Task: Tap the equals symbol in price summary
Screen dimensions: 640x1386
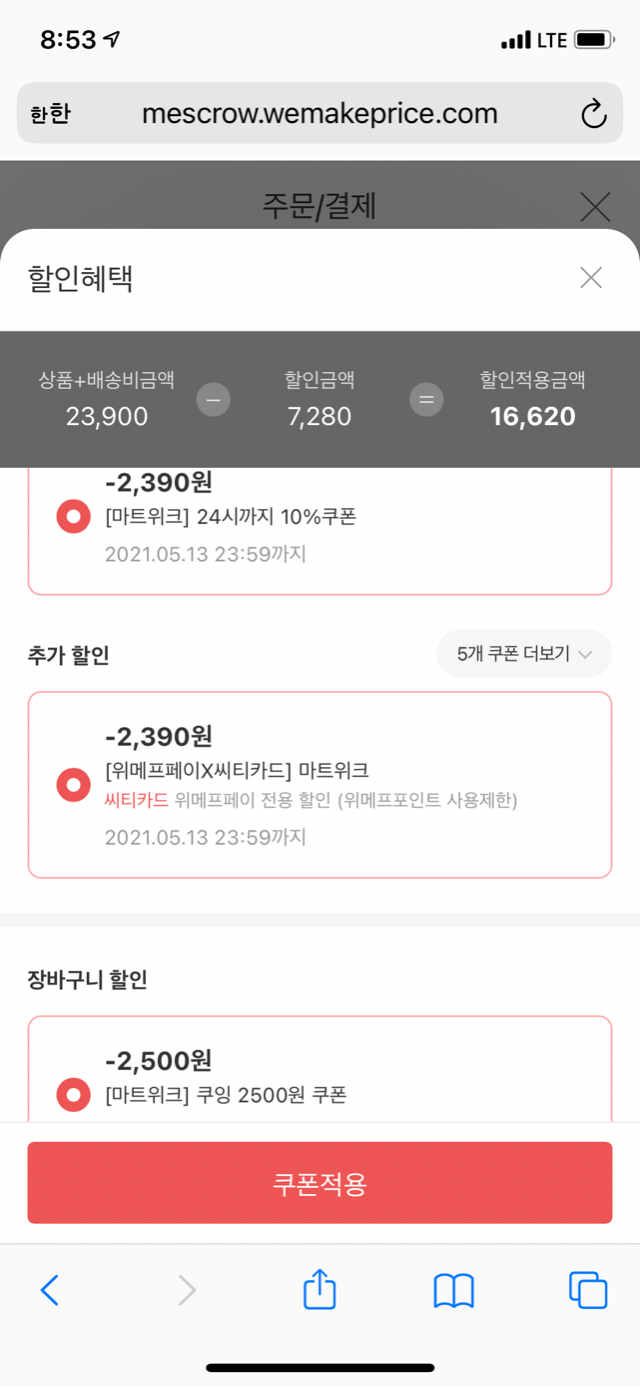Action: pos(426,400)
